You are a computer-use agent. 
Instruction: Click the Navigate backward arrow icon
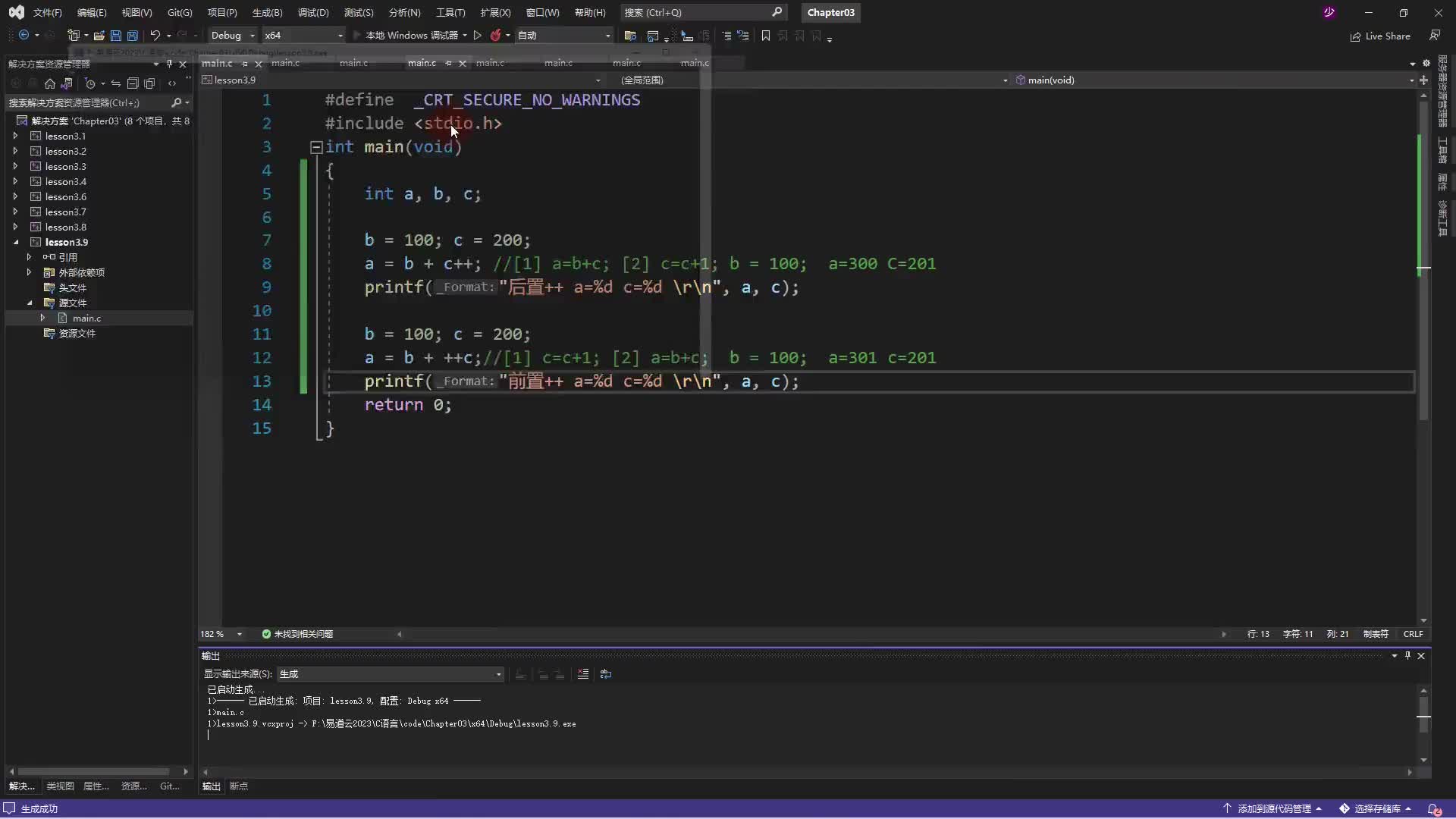pos(24,36)
